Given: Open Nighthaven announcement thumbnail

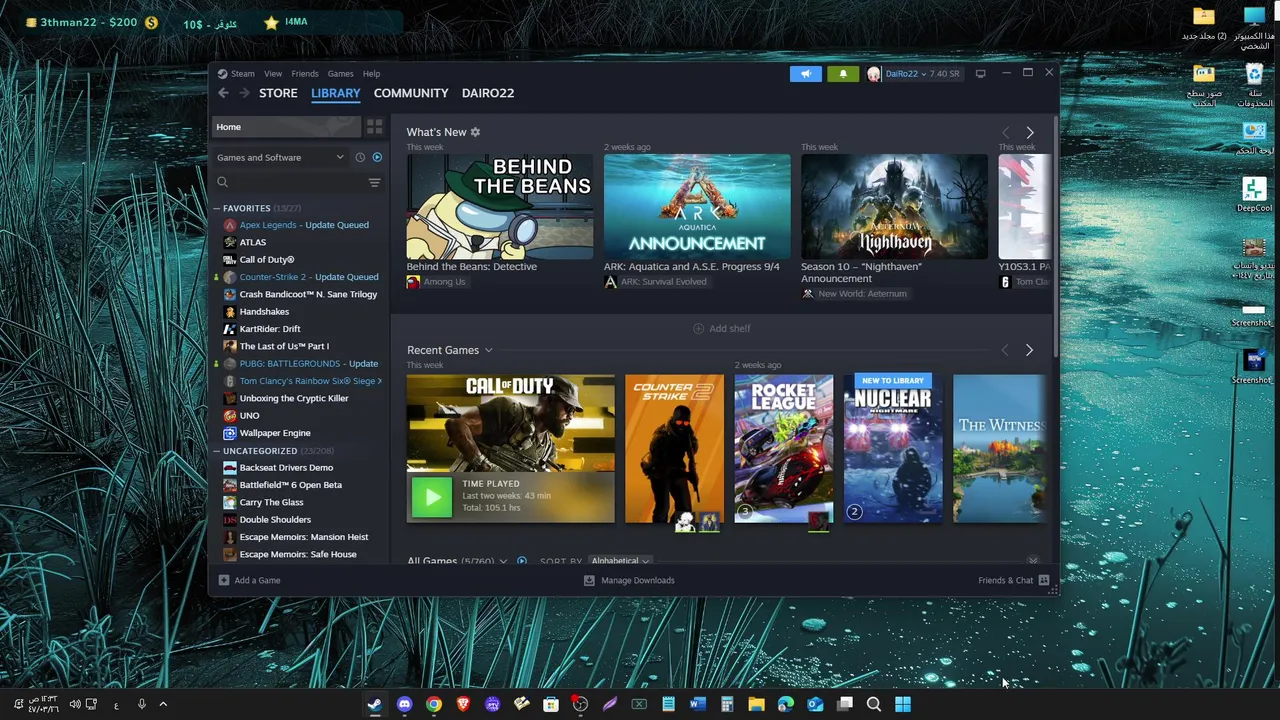Looking at the screenshot, I should [x=894, y=207].
